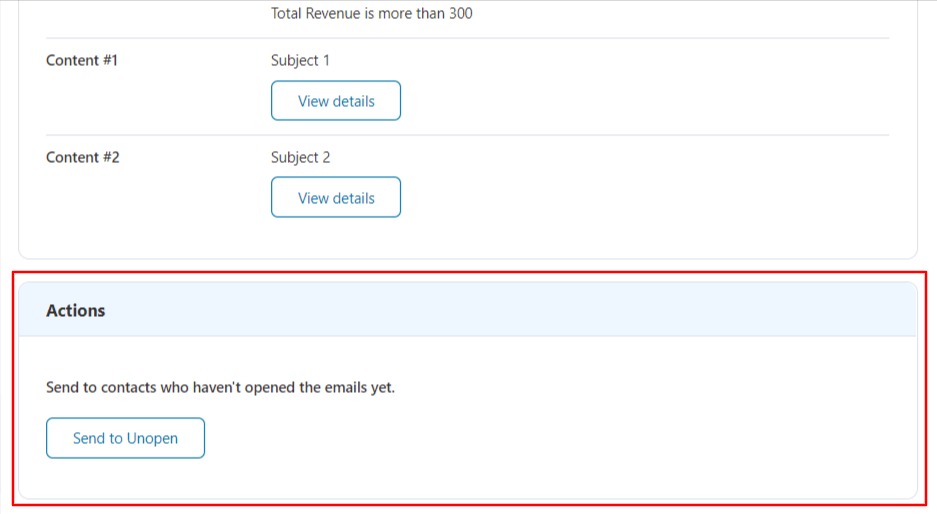937x514 pixels.
Task: Click the Total Revenue condition text
Action: (371, 13)
